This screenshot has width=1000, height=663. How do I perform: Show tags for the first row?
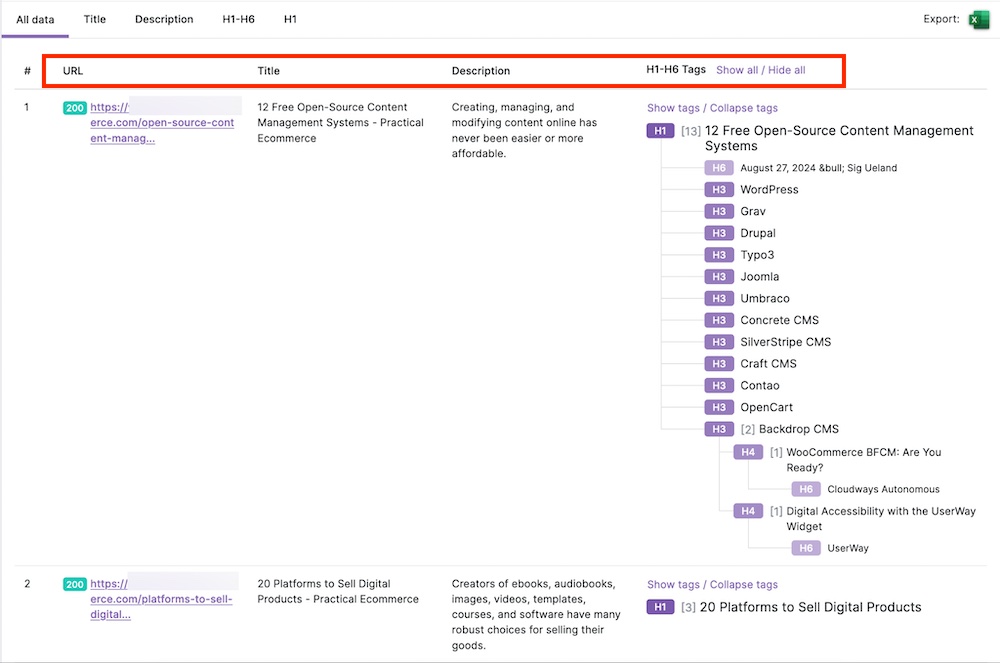click(x=673, y=108)
